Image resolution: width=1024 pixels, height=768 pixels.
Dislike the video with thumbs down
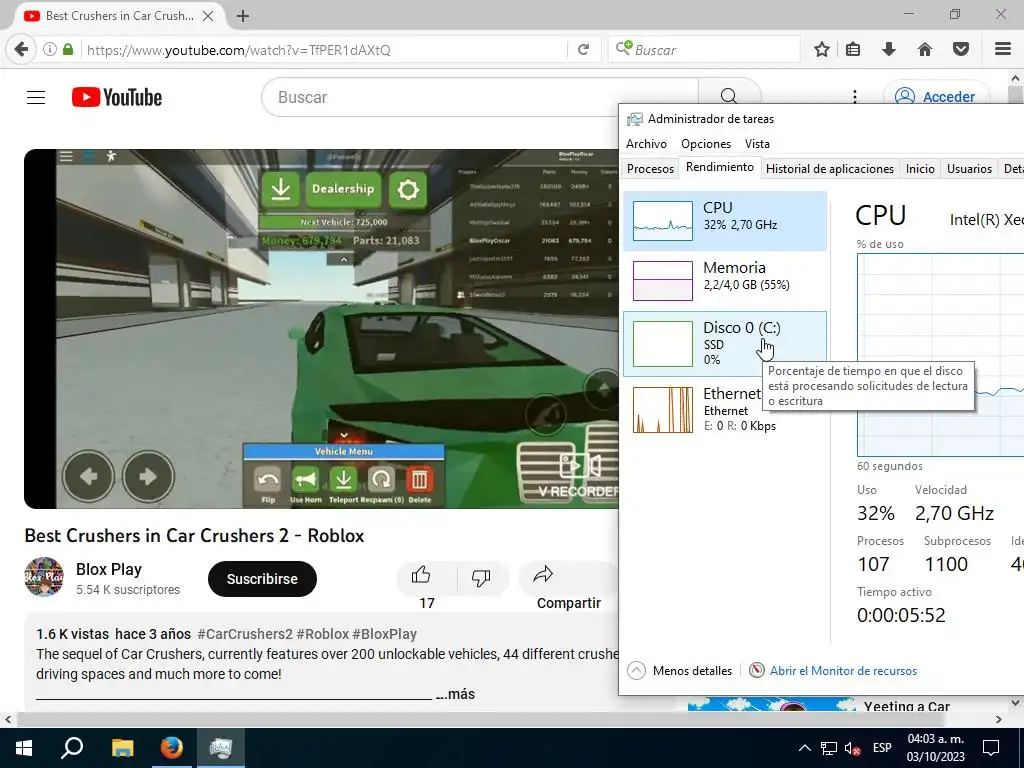point(481,577)
